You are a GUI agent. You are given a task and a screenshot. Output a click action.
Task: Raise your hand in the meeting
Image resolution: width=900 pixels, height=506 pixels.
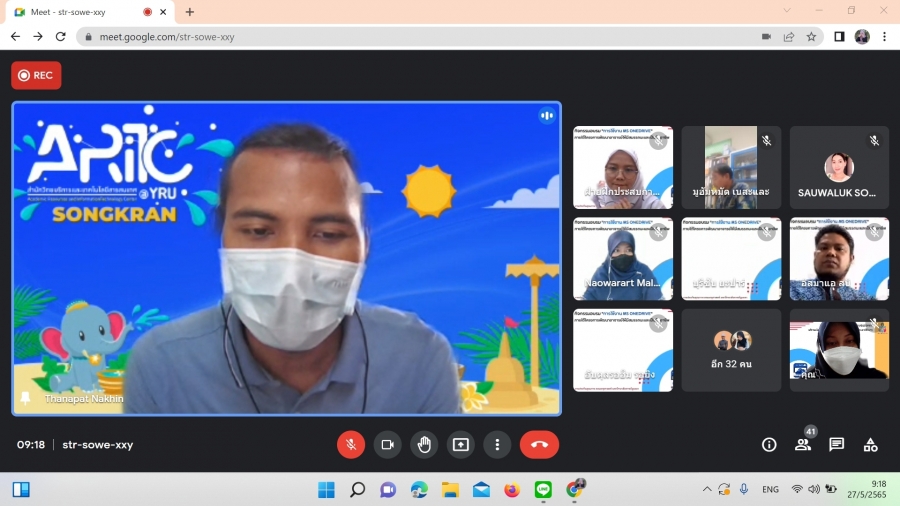[424, 445]
